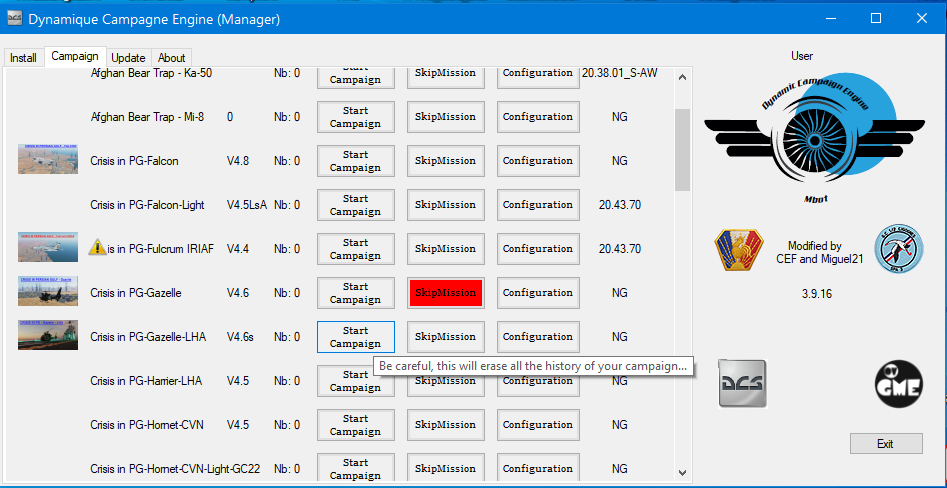Viewport: 947px width, 488px height.
Task: Click version text 'V4.6s'
Action: pyautogui.click(x=240, y=337)
